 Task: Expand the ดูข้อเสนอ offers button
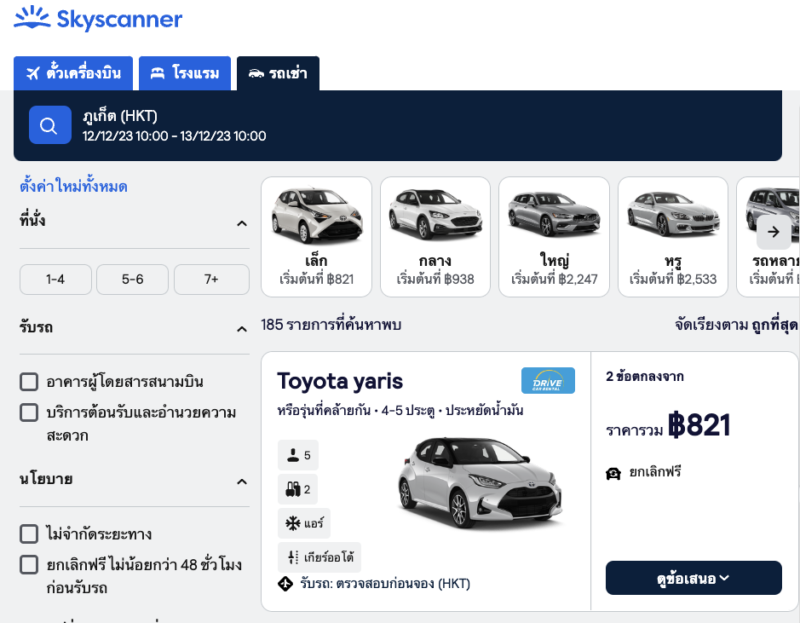click(694, 578)
